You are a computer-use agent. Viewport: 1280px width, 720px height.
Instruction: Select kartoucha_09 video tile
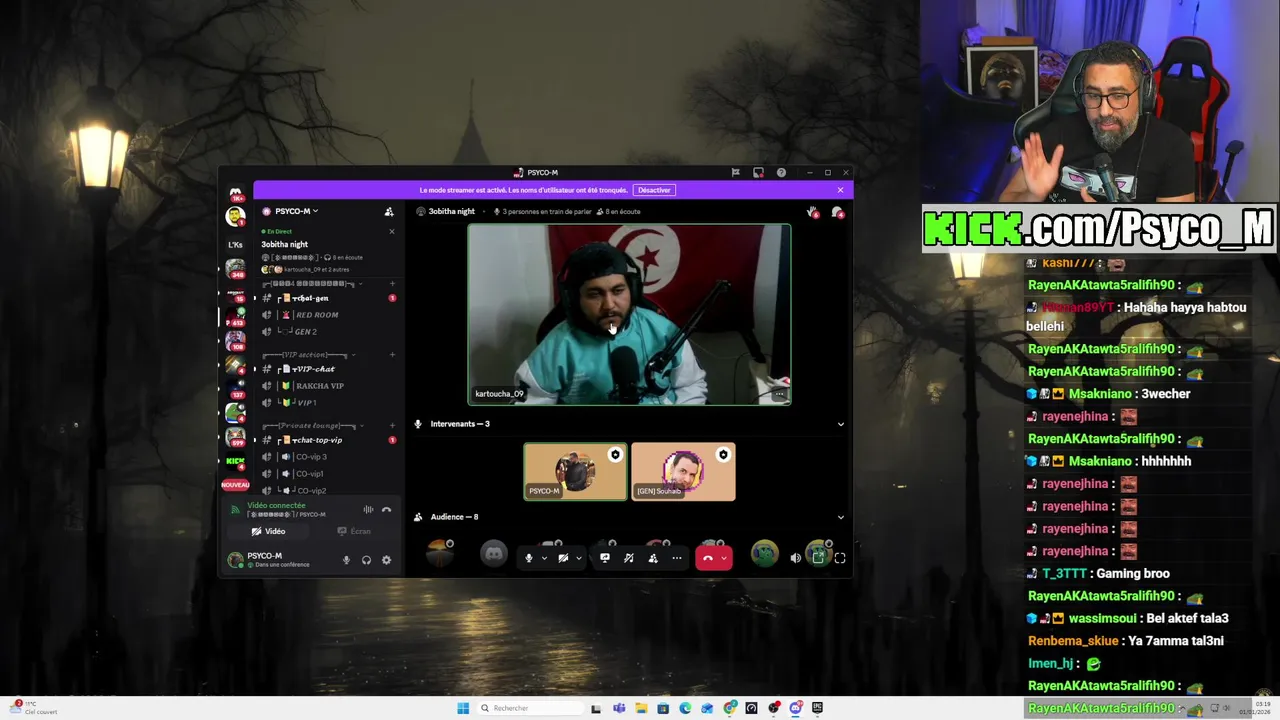(x=629, y=314)
